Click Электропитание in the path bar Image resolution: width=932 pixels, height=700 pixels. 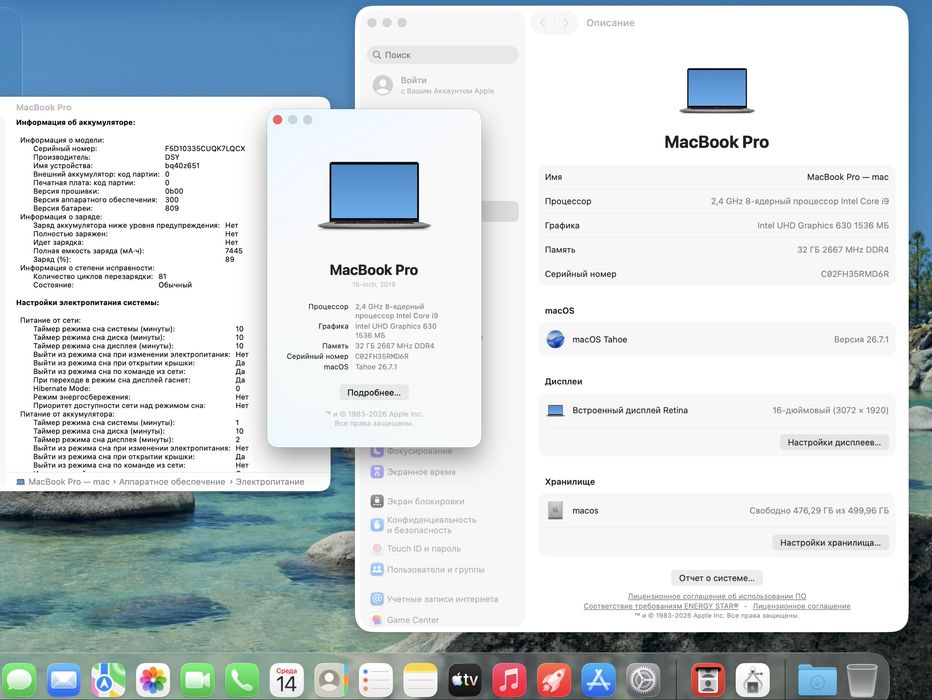tap(270, 482)
